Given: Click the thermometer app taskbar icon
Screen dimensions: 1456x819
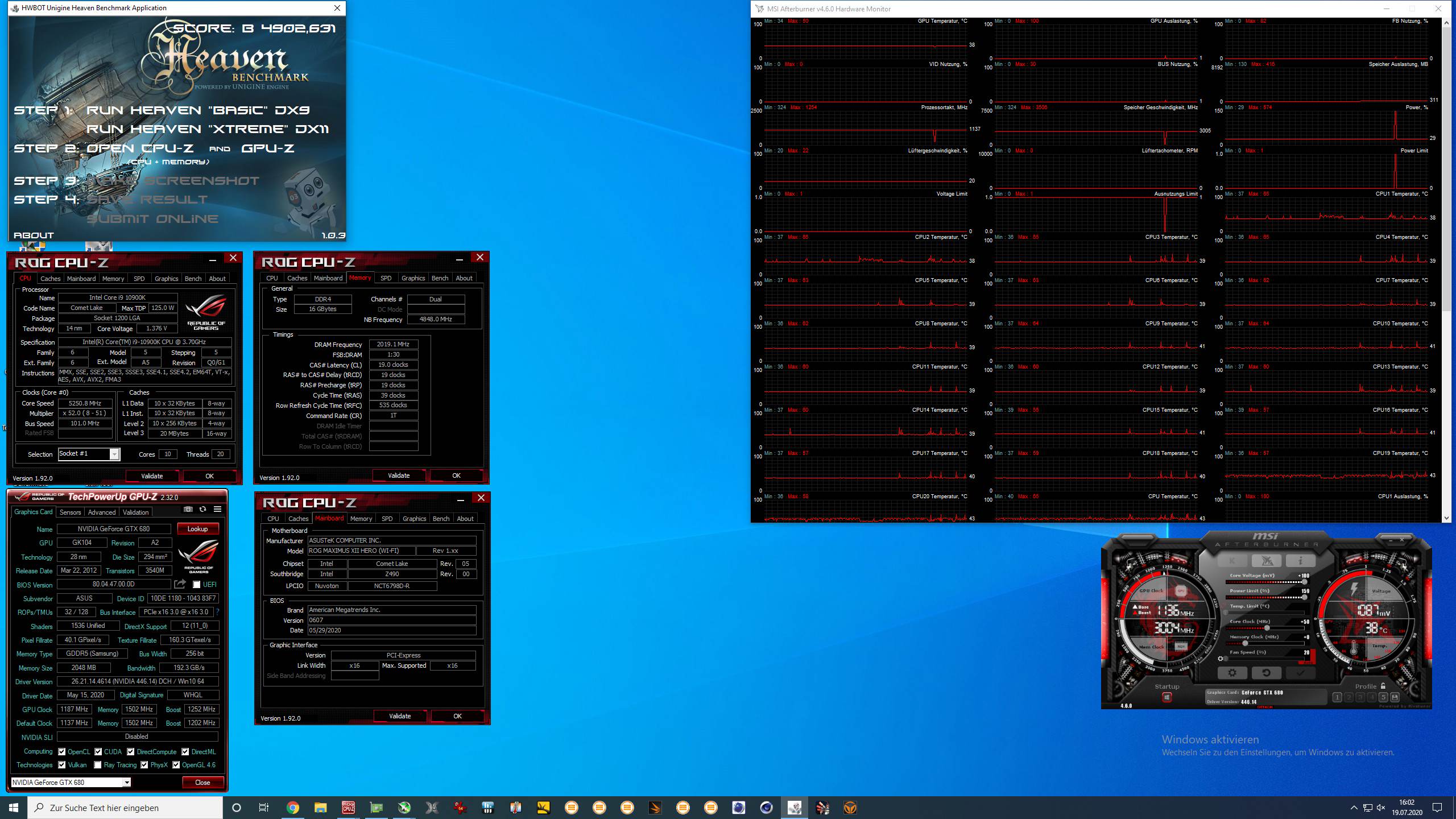Looking at the screenshot, I should [516, 808].
